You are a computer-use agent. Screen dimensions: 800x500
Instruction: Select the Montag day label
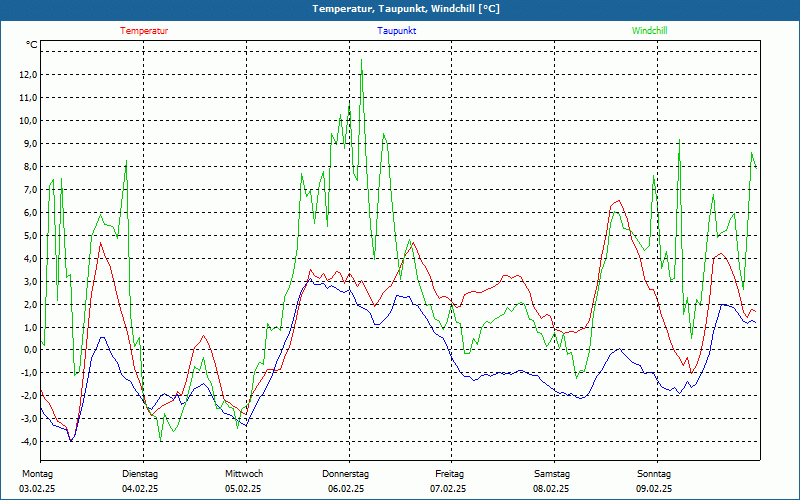click(x=36, y=474)
